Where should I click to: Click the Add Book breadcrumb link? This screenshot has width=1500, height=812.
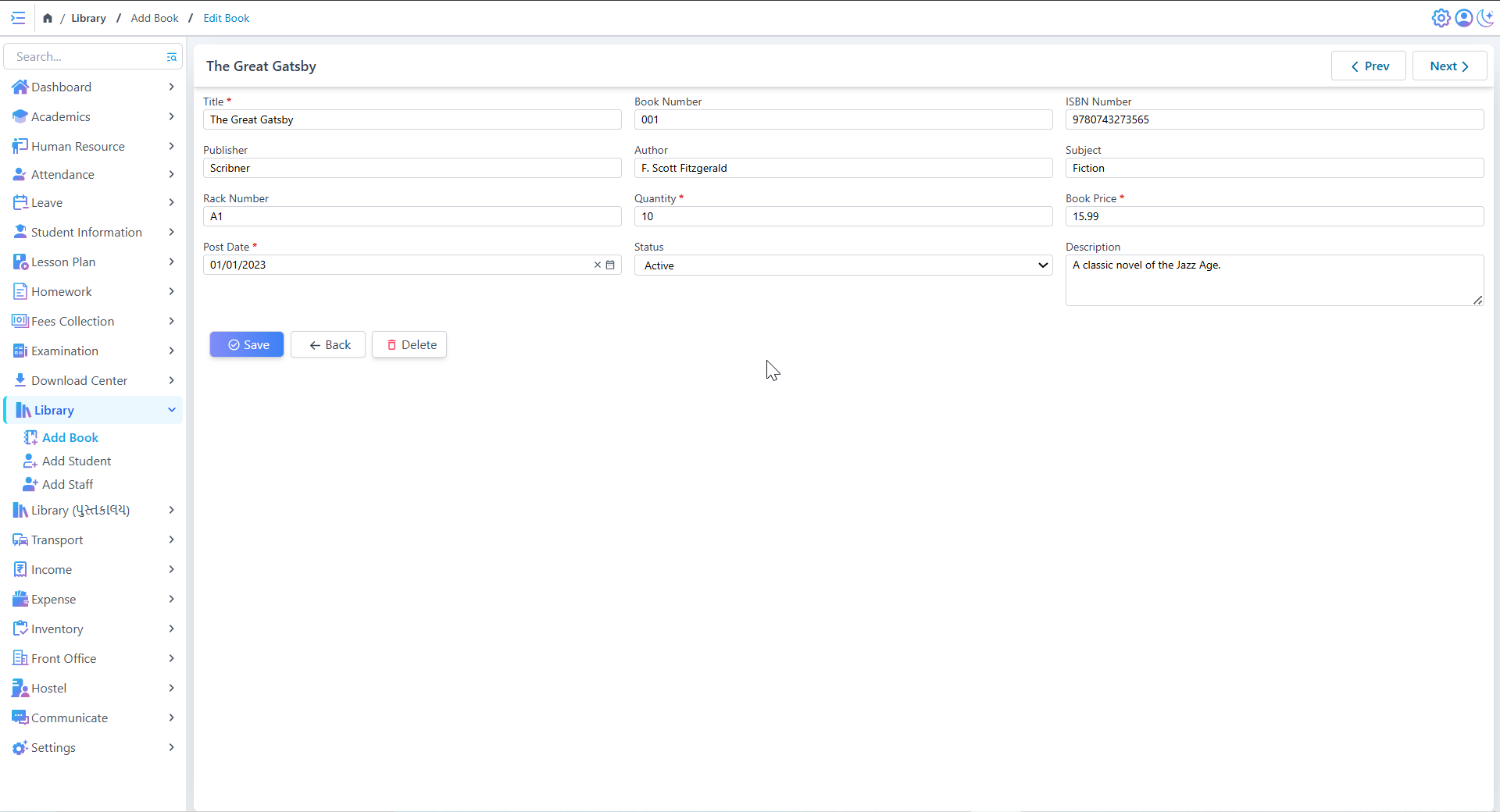coord(155,18)
